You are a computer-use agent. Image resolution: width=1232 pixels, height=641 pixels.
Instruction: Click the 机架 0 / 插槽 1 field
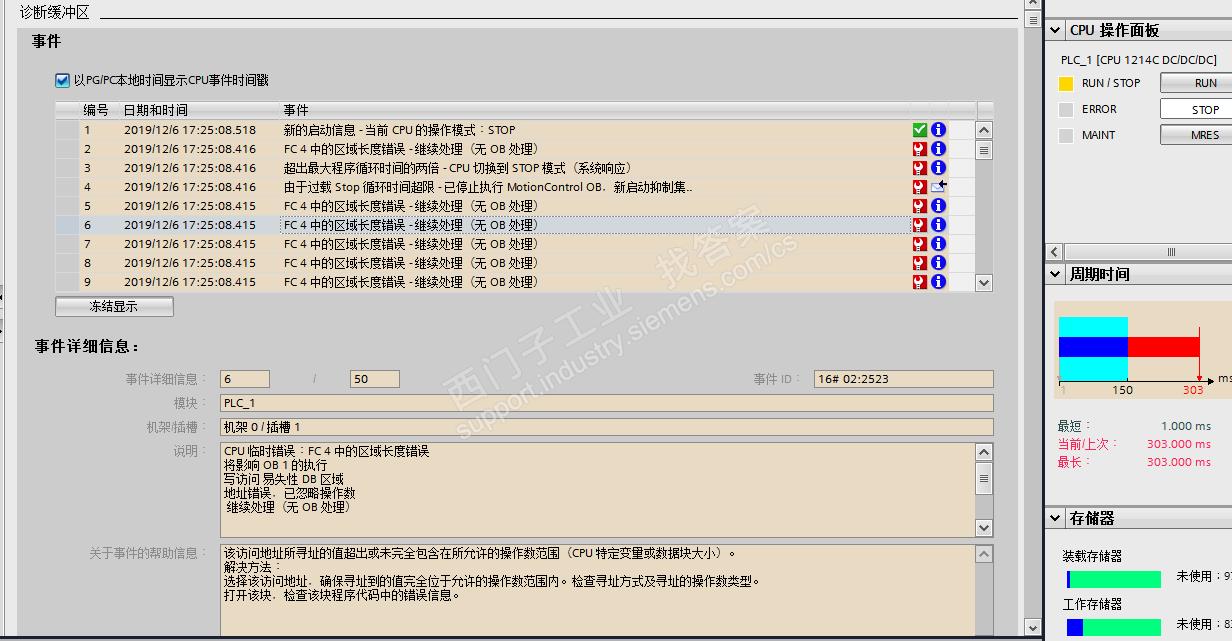click(607, 427)
